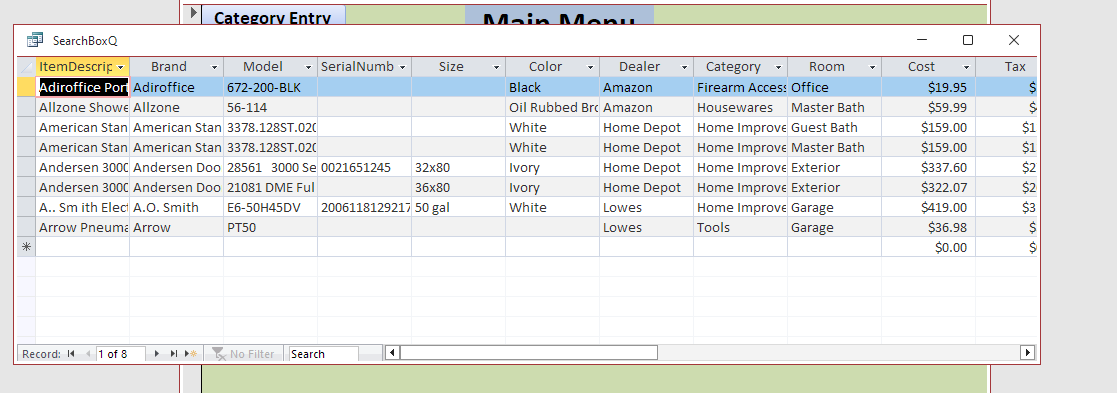The width and height of the screenshot is (1117, 393).
Task: Click cost cell '$19.95'
Action: coord(928,88)
